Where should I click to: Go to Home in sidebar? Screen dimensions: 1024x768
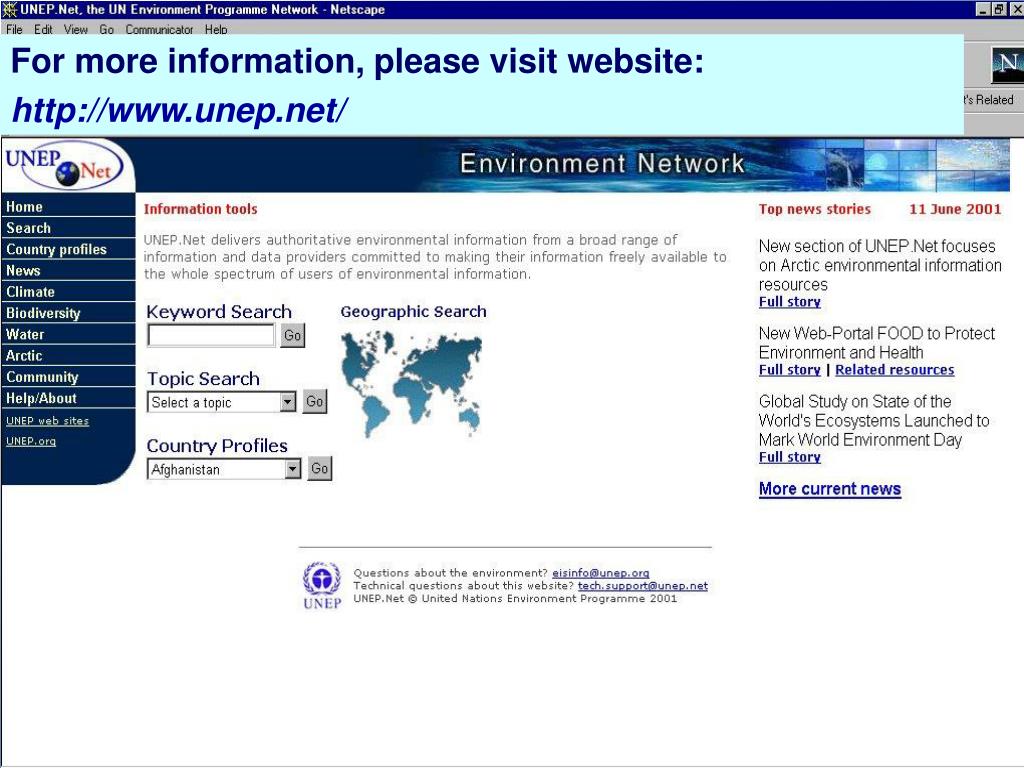click(68, 206)
